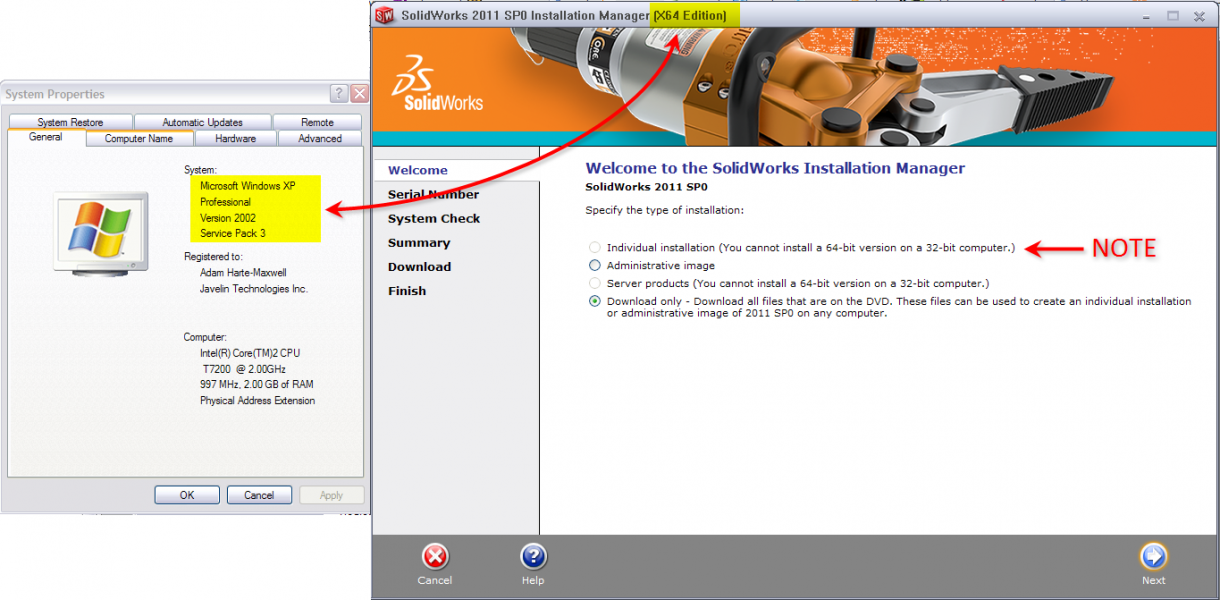1220x600 pixels.
Task: Switch to the Advanced tab
Action: pyautogui.click(x=320, y=139)
